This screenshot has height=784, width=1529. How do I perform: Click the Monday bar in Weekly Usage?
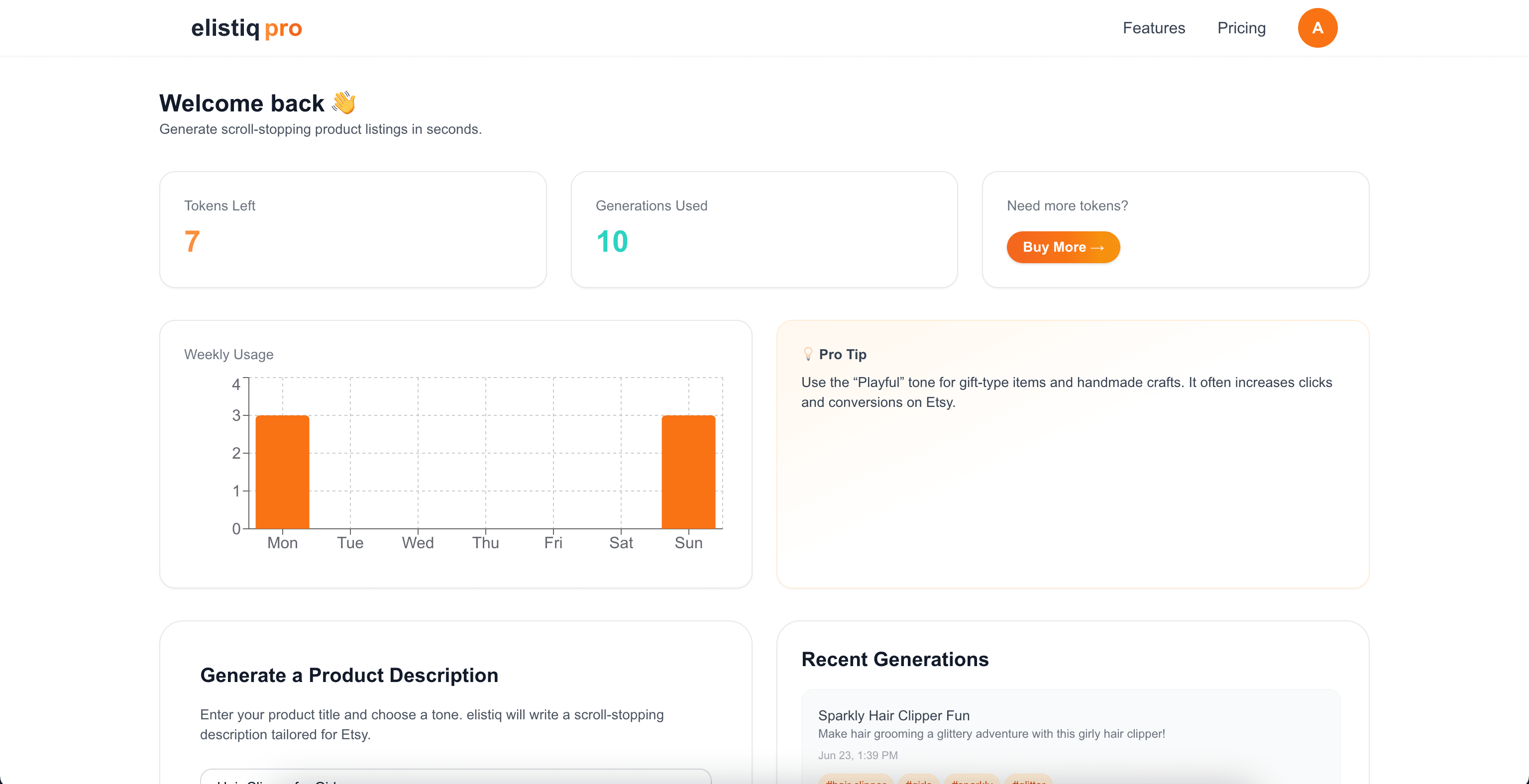[x=282, y=472]
